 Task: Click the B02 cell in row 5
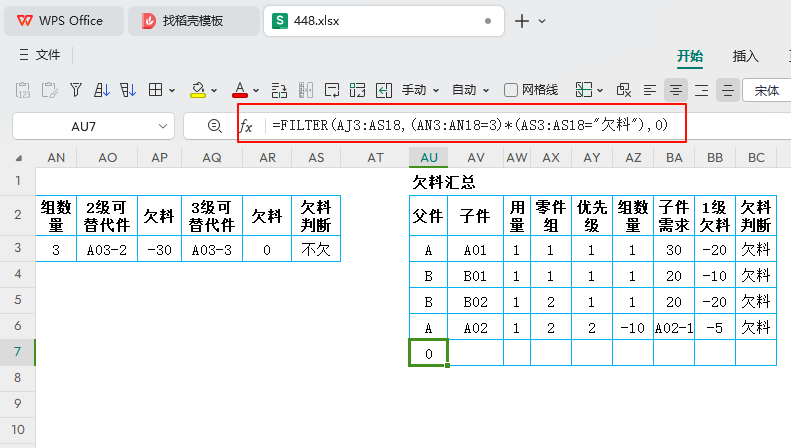[475, 302]
